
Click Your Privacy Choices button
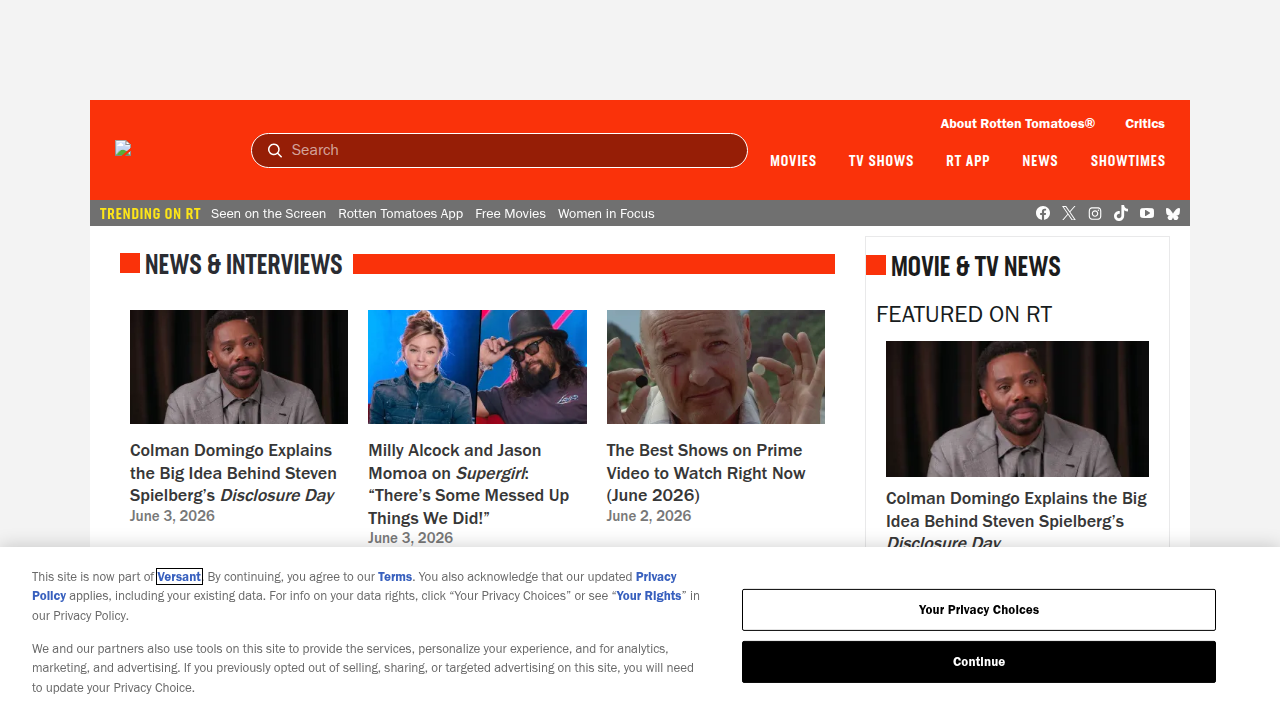point(979,610)
